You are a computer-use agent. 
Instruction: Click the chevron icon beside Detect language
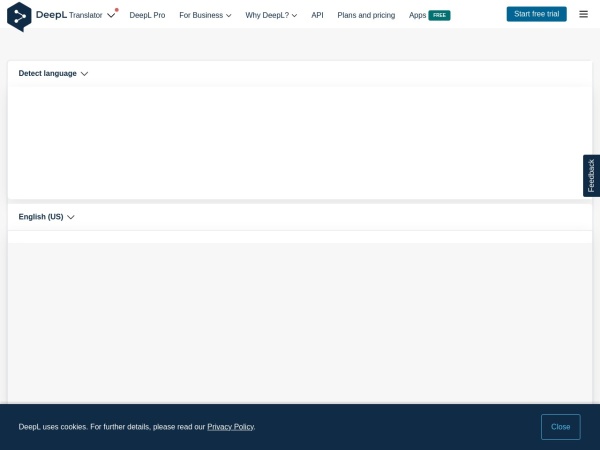85,74
